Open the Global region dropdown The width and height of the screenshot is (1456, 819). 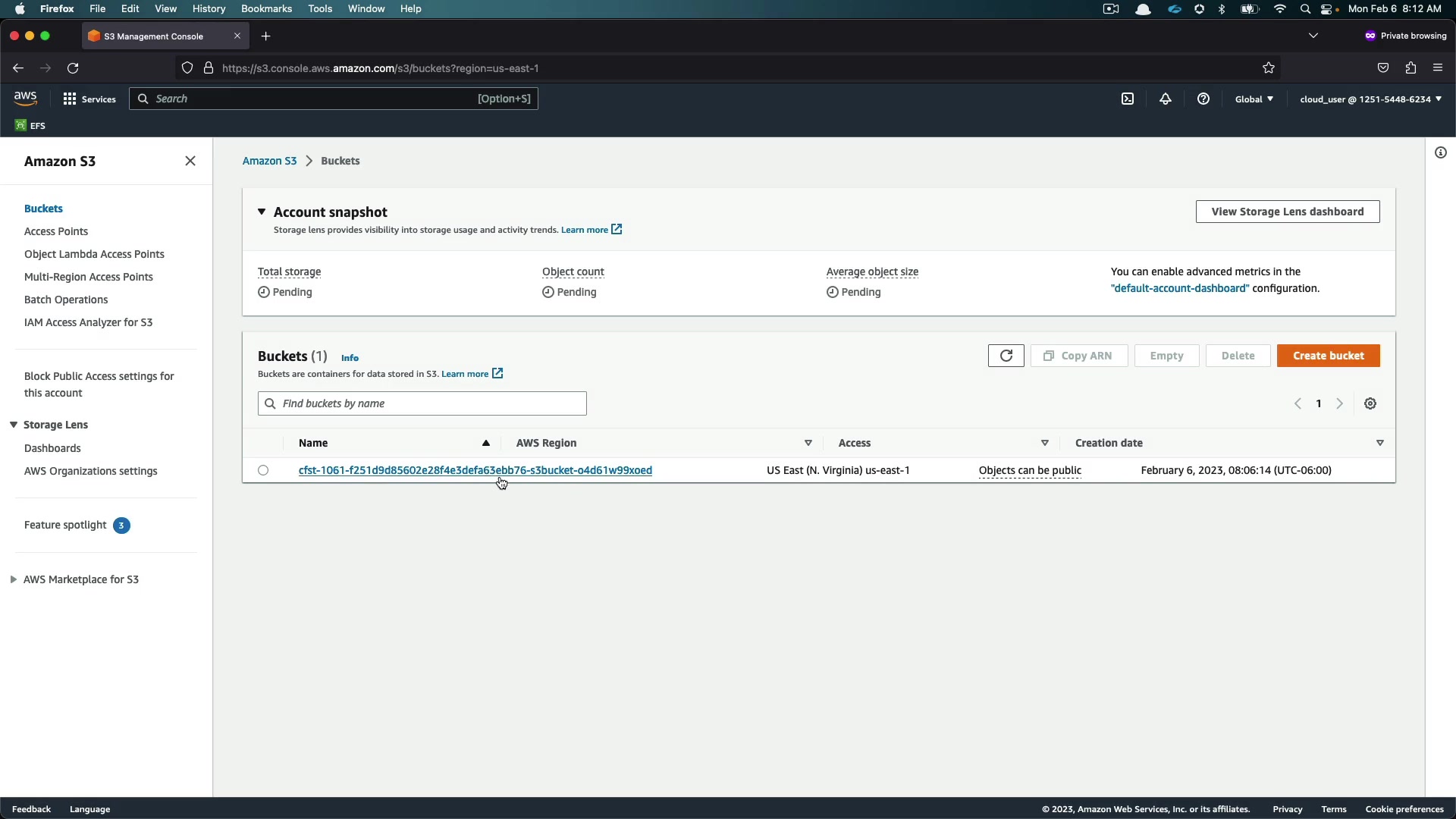tap(1254, 99)
